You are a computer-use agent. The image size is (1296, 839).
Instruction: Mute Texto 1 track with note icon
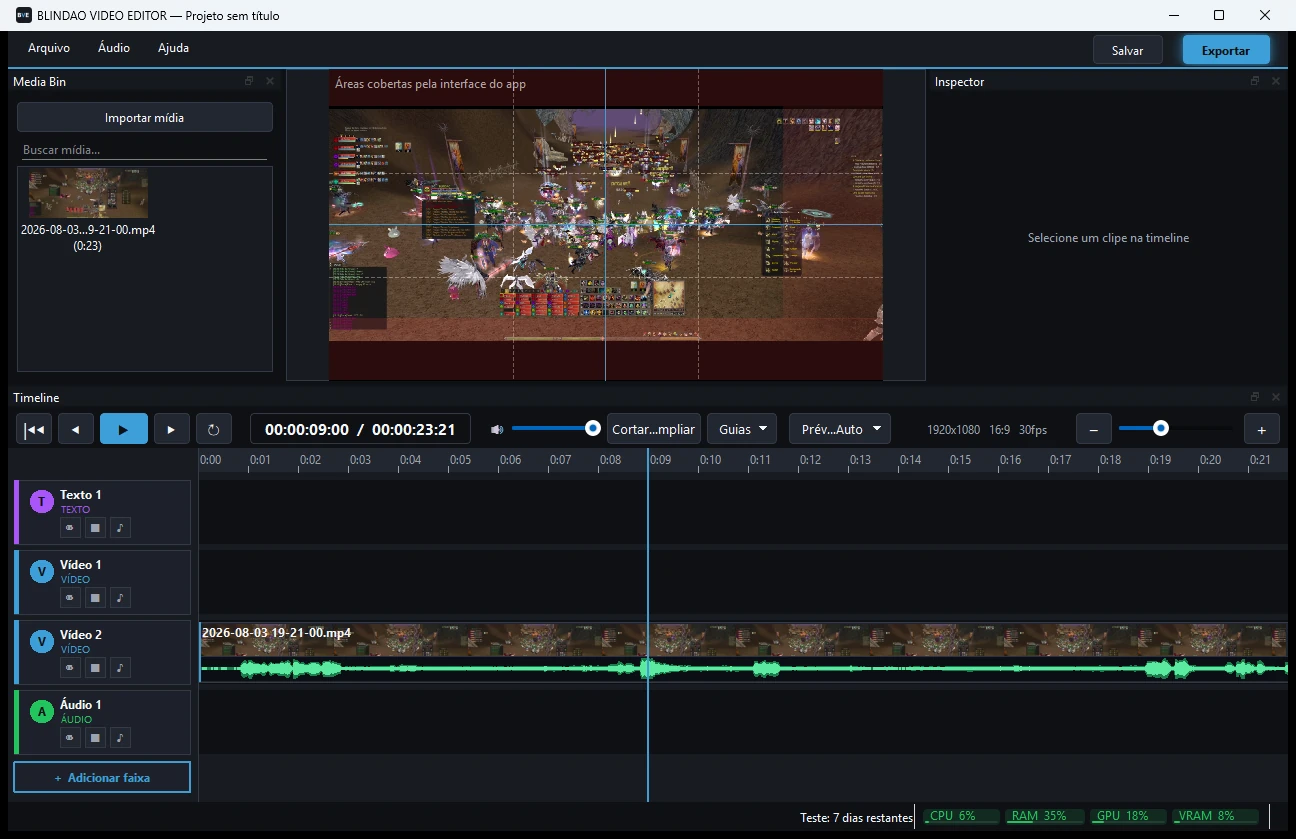point(120,528)
